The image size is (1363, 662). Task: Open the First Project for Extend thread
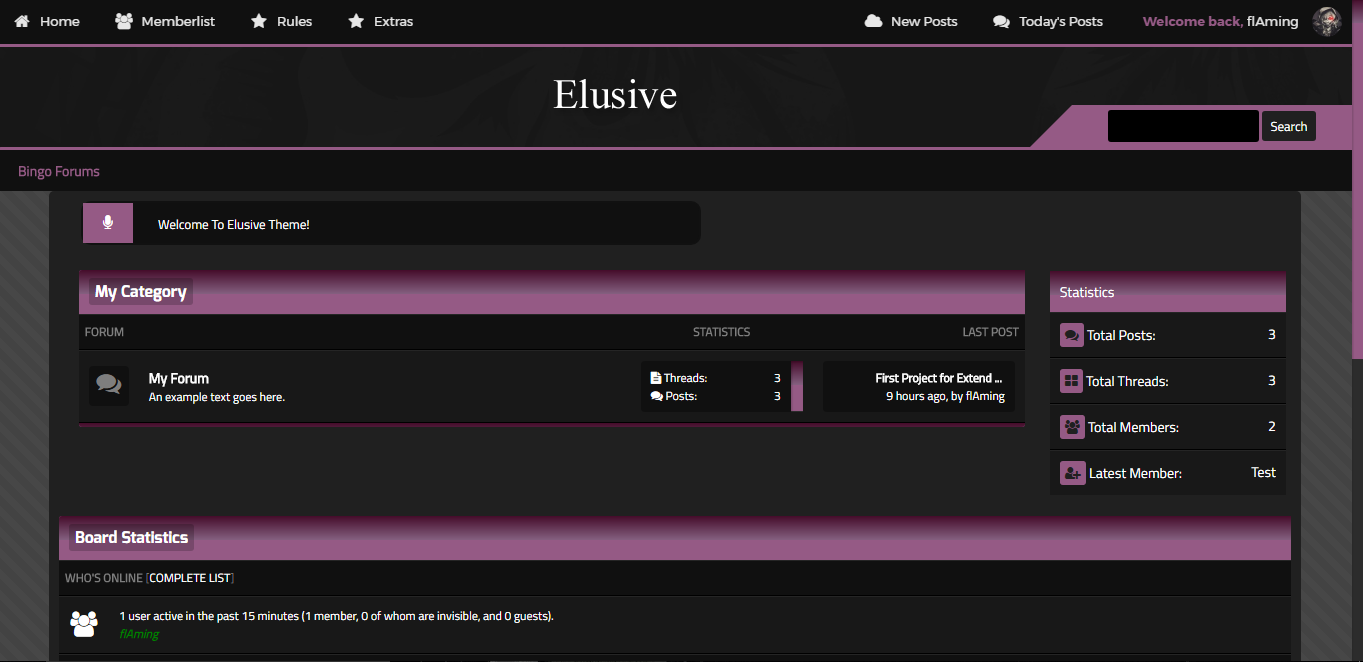pos(938,378)
